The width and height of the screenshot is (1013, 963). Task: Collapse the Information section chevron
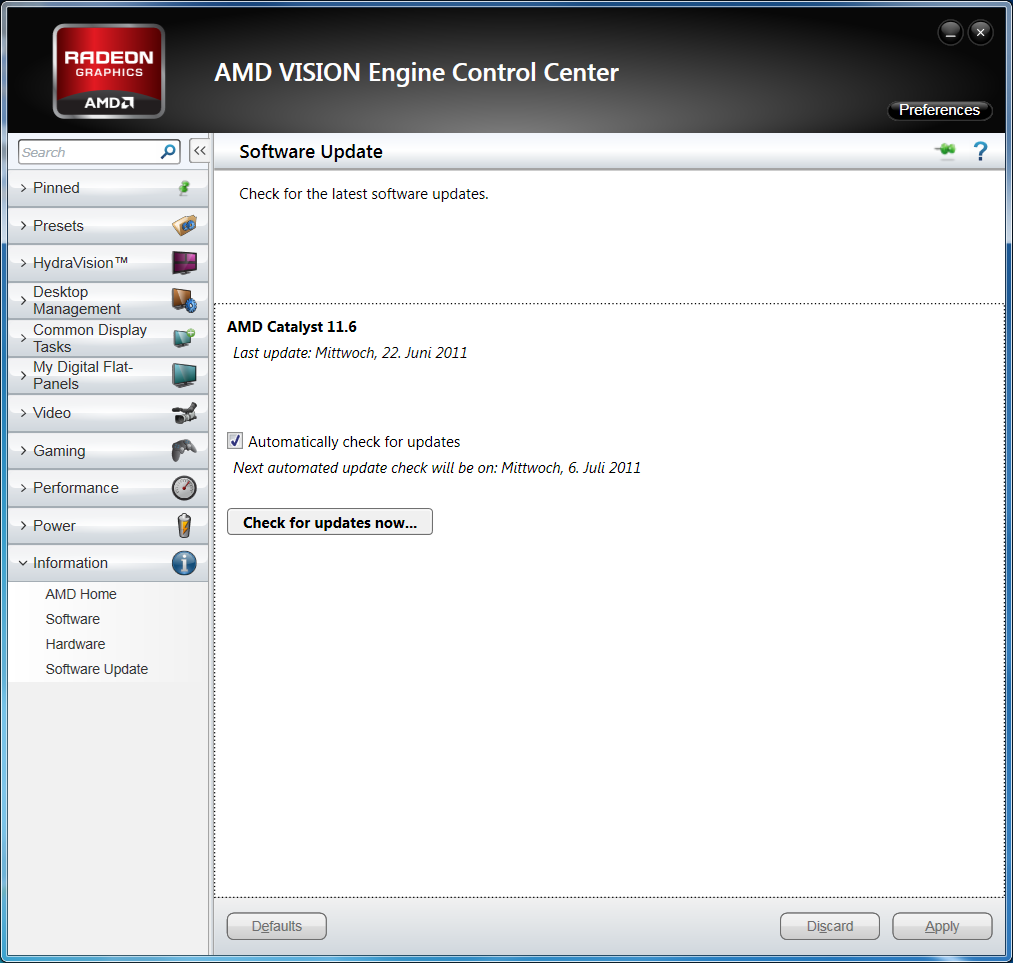click(x=23, y=563)
